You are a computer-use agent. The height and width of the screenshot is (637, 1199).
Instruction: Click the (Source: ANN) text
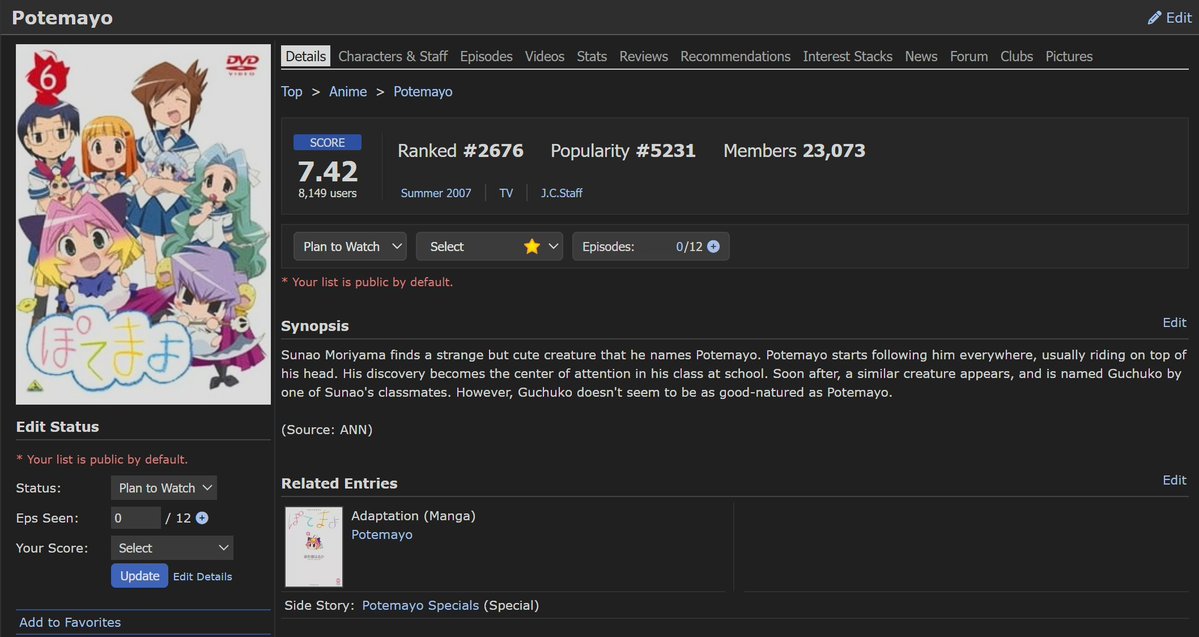click(327, 430)
